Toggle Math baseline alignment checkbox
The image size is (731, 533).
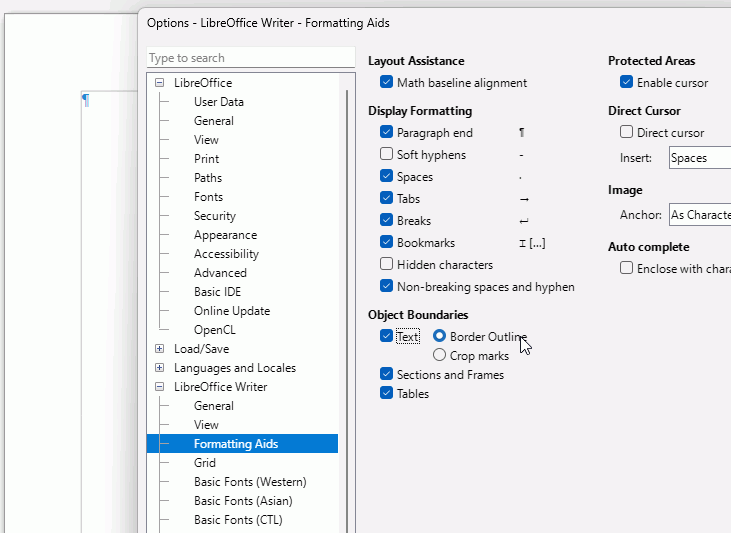(x=386, y=83)
